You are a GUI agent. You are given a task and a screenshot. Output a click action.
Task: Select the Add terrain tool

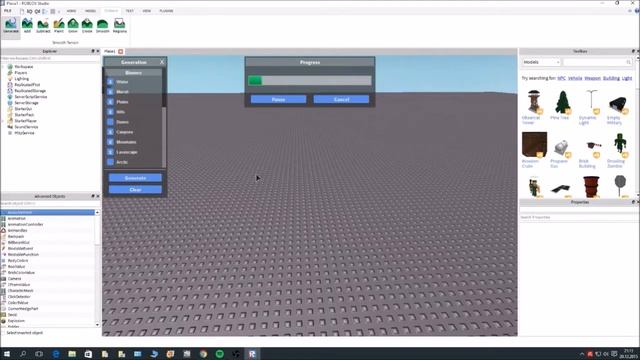[x=27, y=26]
